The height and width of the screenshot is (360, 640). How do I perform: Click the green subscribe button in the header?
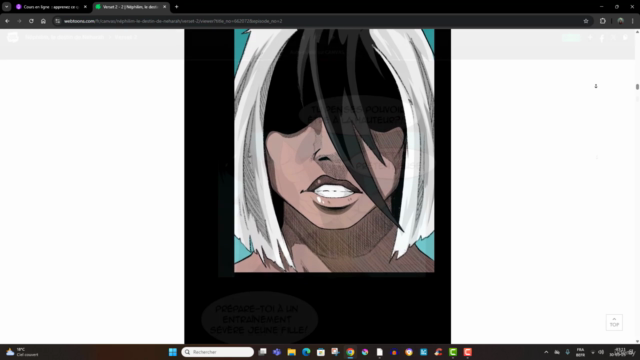tap(571, 38)
